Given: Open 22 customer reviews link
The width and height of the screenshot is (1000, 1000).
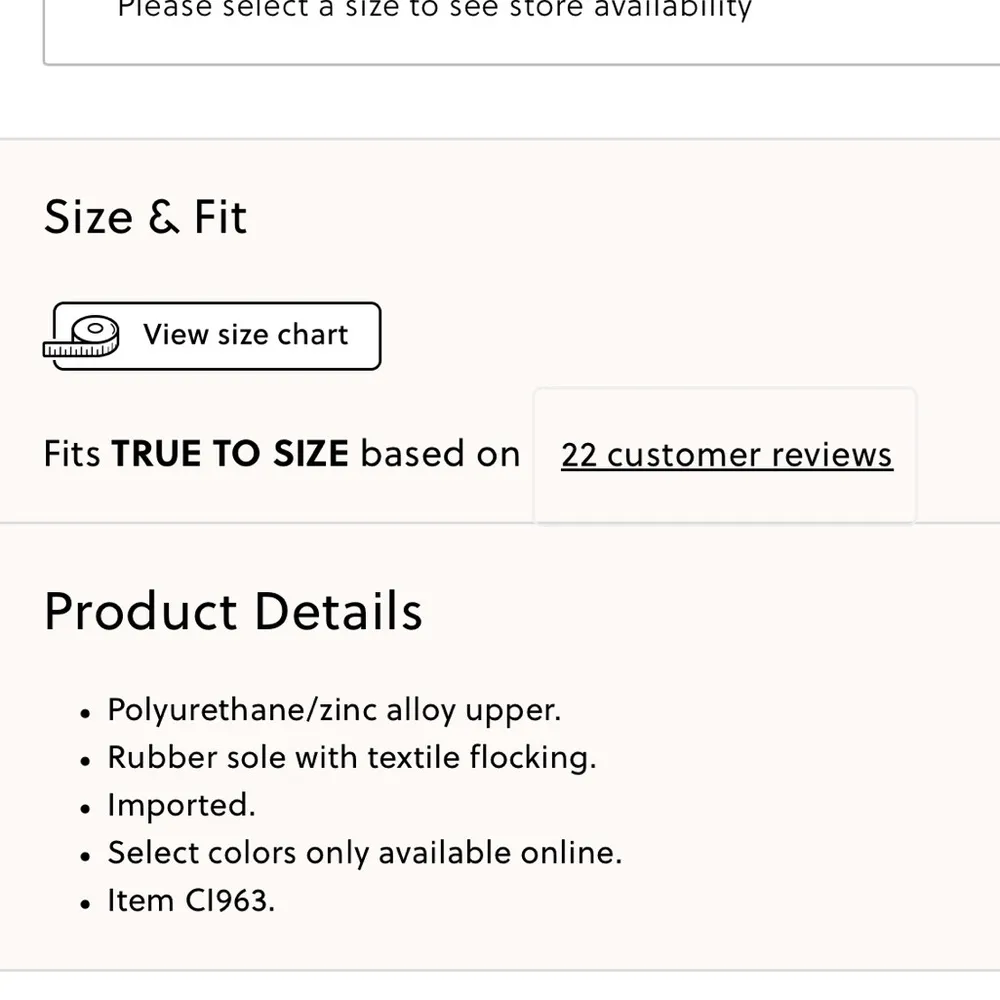Looking at the screenshot, I should (x=726, y=455).
